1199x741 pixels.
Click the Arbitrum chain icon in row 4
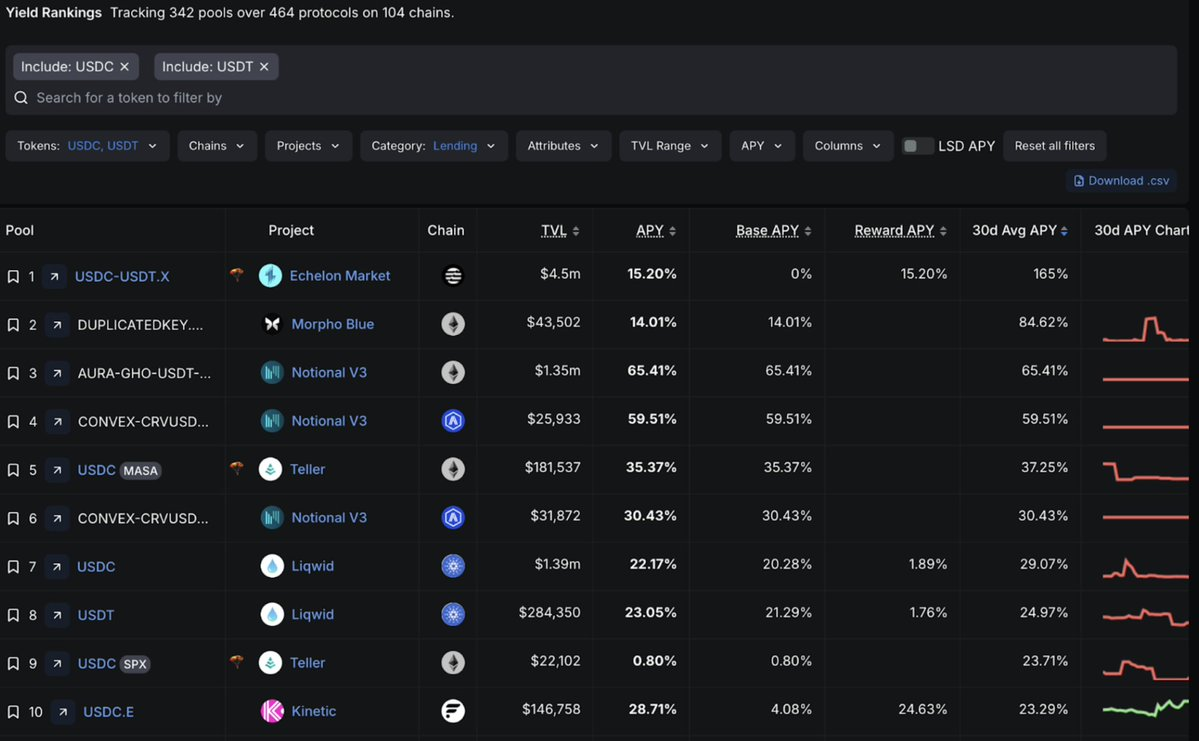click(x=453, y=421)
